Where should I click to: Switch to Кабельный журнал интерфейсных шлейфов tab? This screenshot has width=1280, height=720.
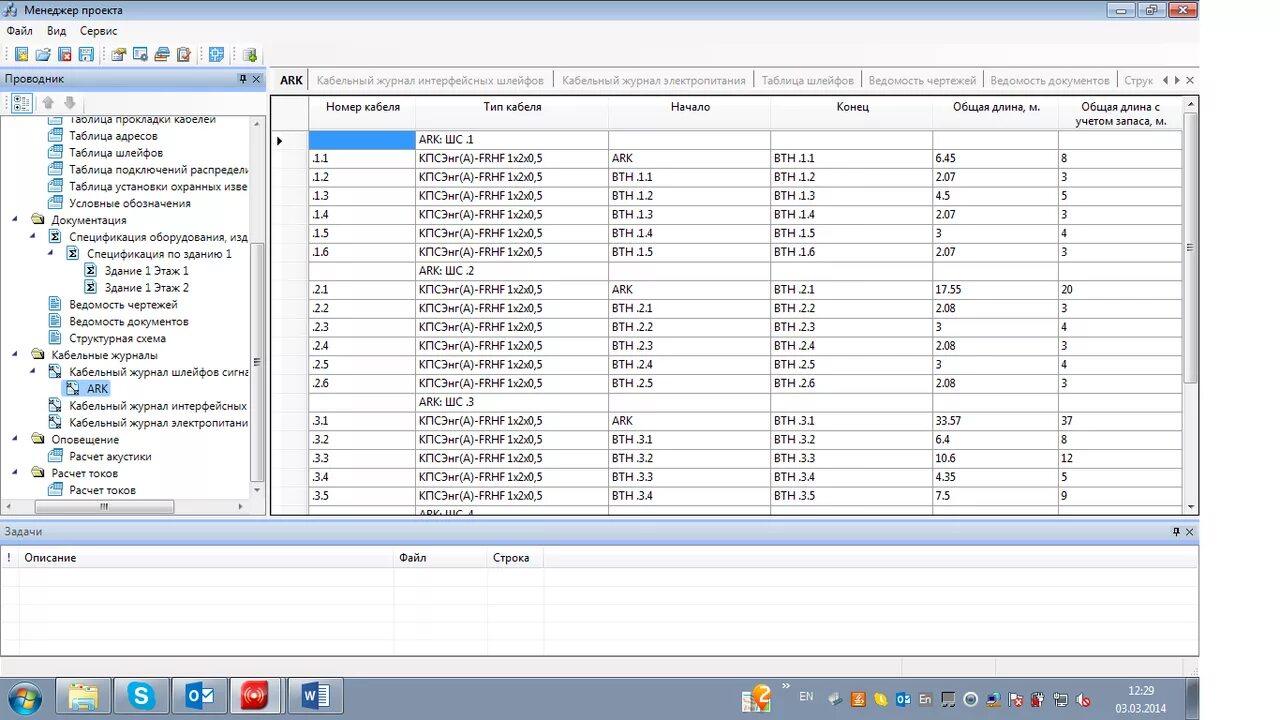coord(430,80)
